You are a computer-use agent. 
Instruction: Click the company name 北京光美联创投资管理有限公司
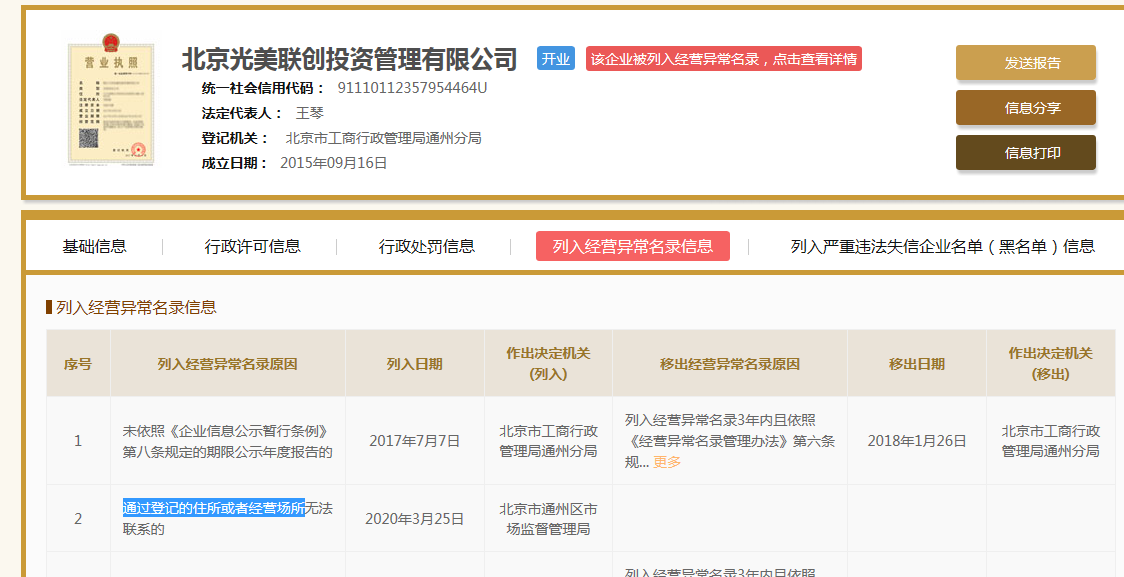[349, 59]
